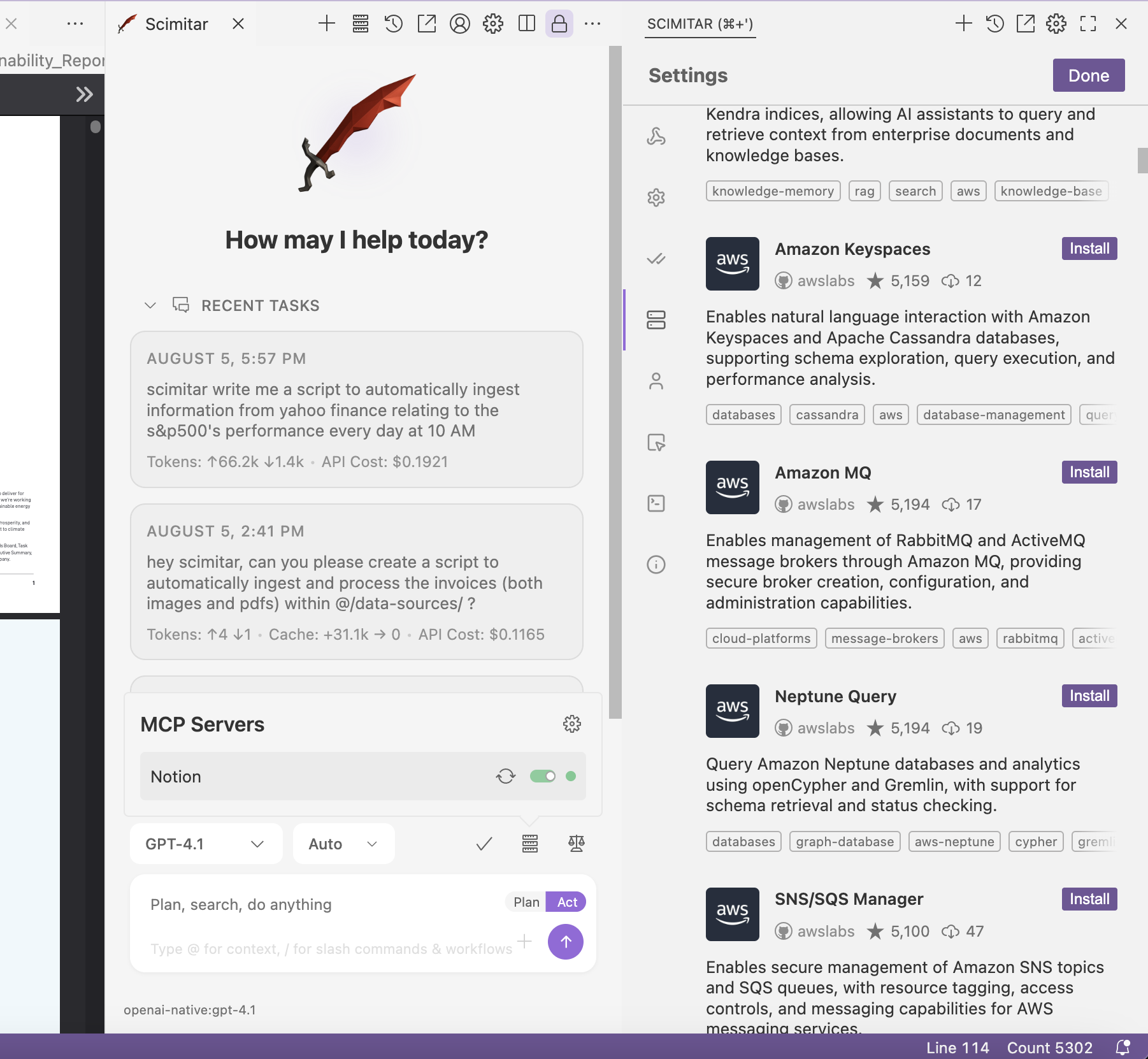Click Done in Settings
The width and height of the screenshot is (1148, 1059).
point(1089,75)
